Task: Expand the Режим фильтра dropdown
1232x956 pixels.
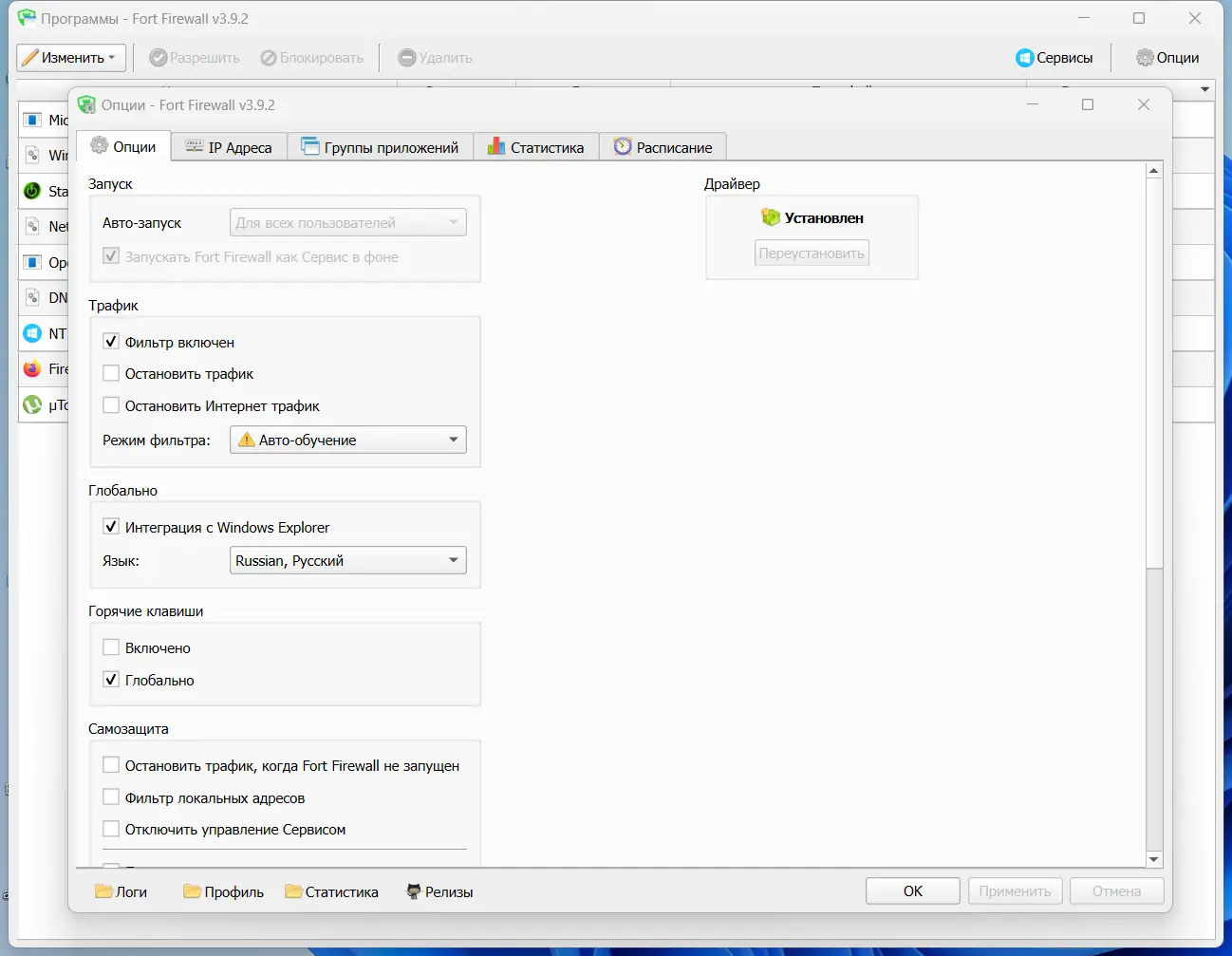Action: click(x=348, y=440)
